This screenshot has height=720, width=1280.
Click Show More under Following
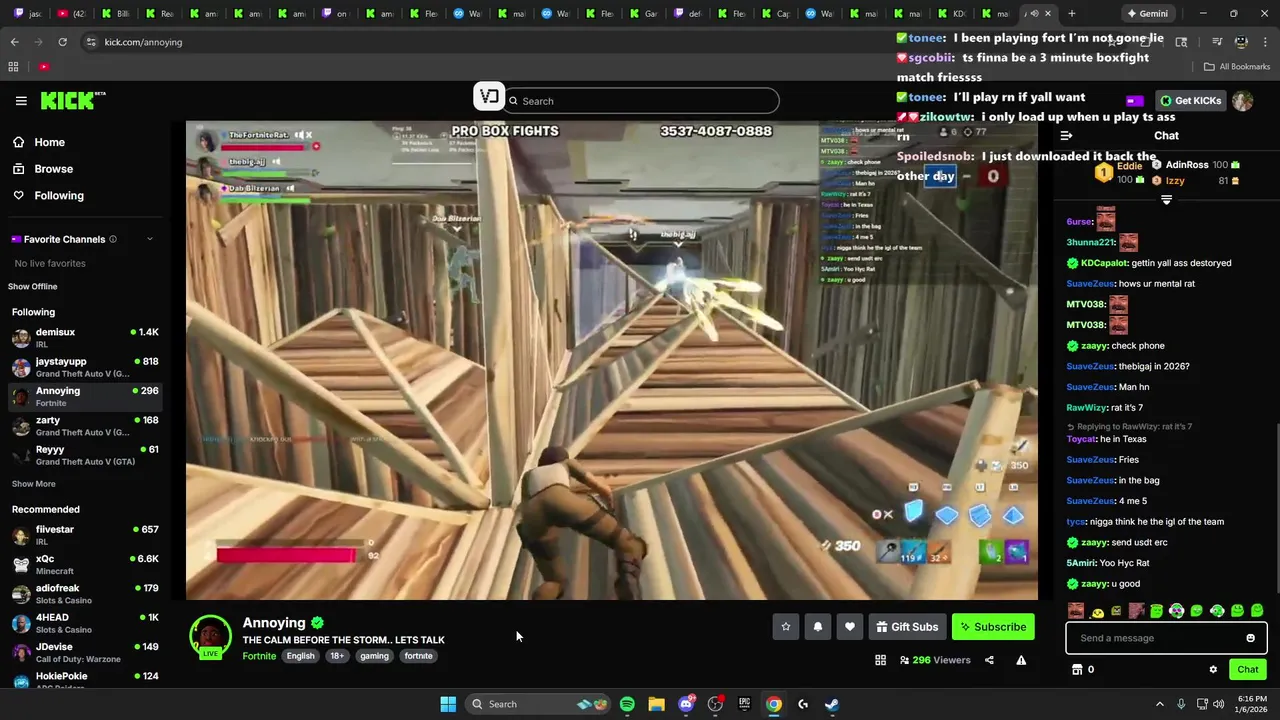click(34, 484)
